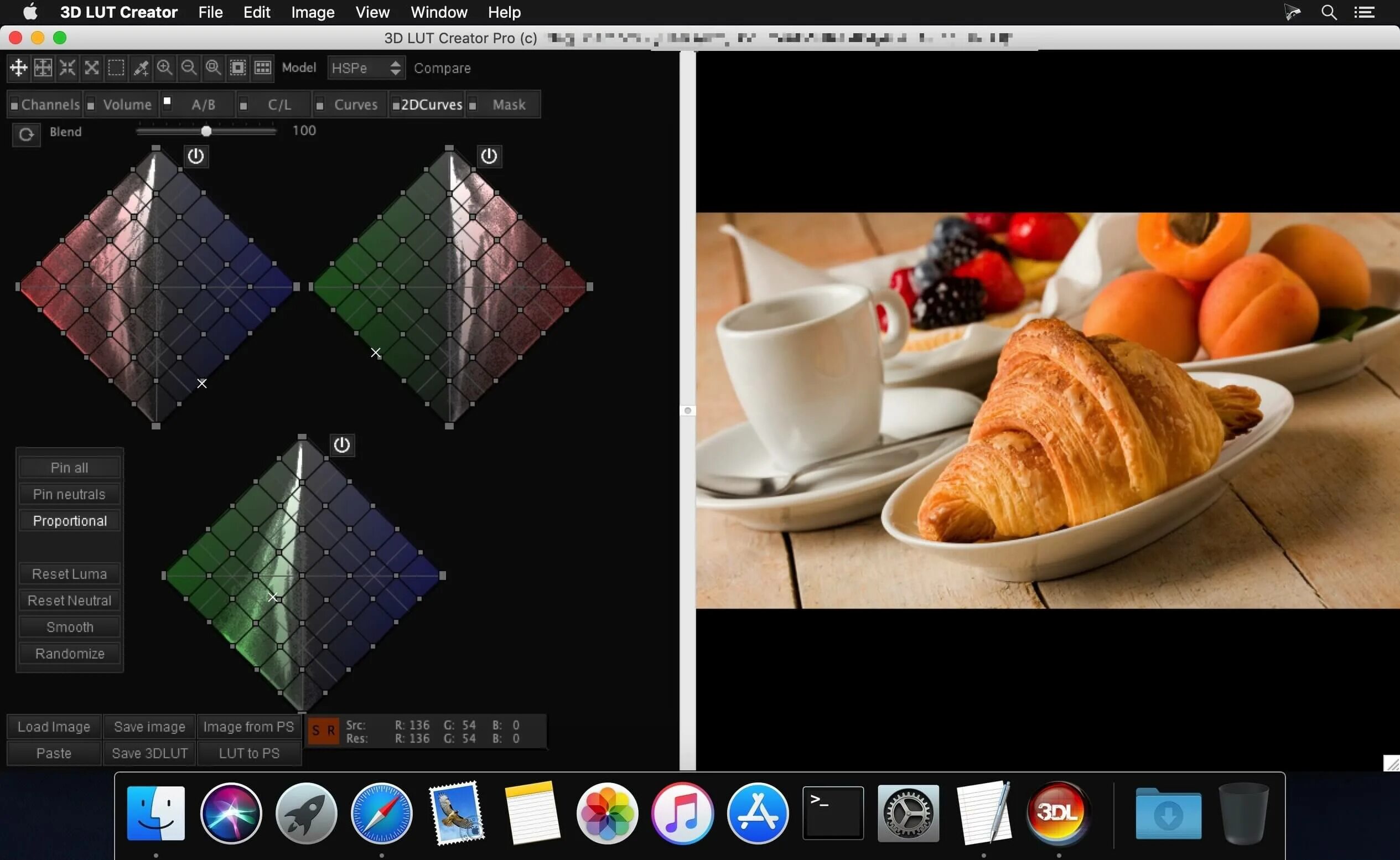Open the Image menu
This screenshot has width=1400, height=860.
[312, 12]
